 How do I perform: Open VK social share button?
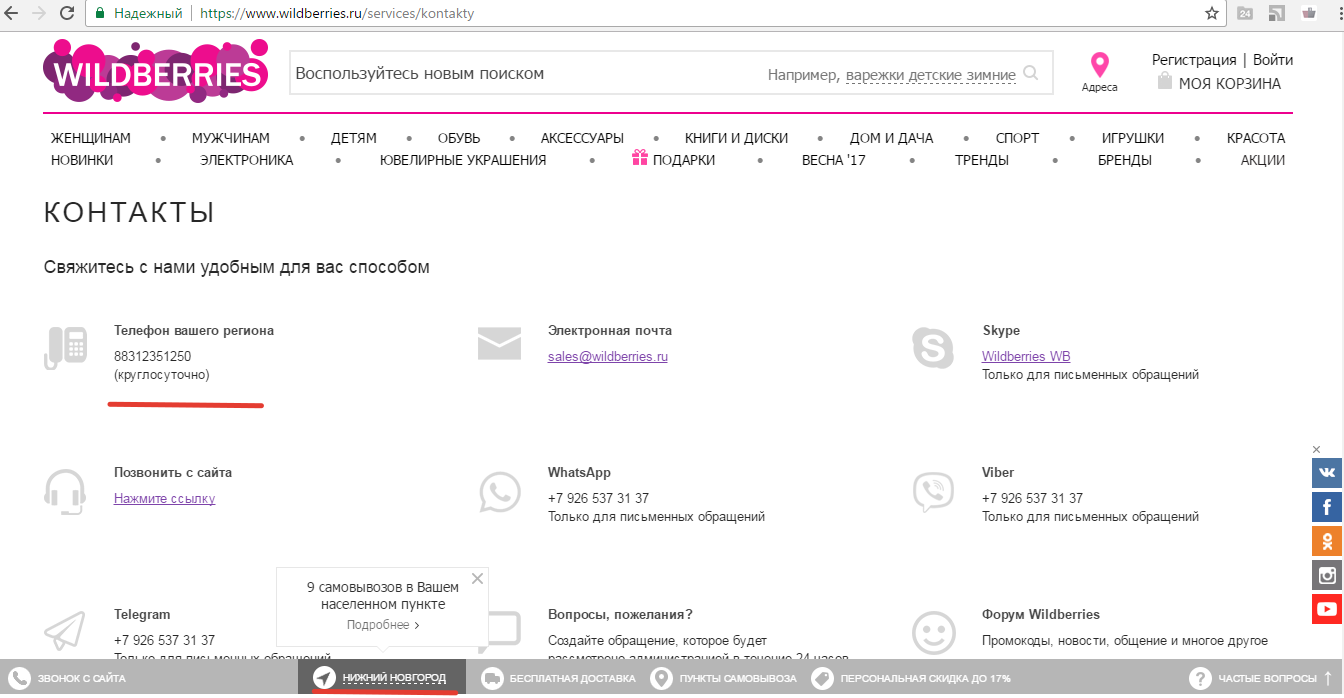(x=1327, y=472)
